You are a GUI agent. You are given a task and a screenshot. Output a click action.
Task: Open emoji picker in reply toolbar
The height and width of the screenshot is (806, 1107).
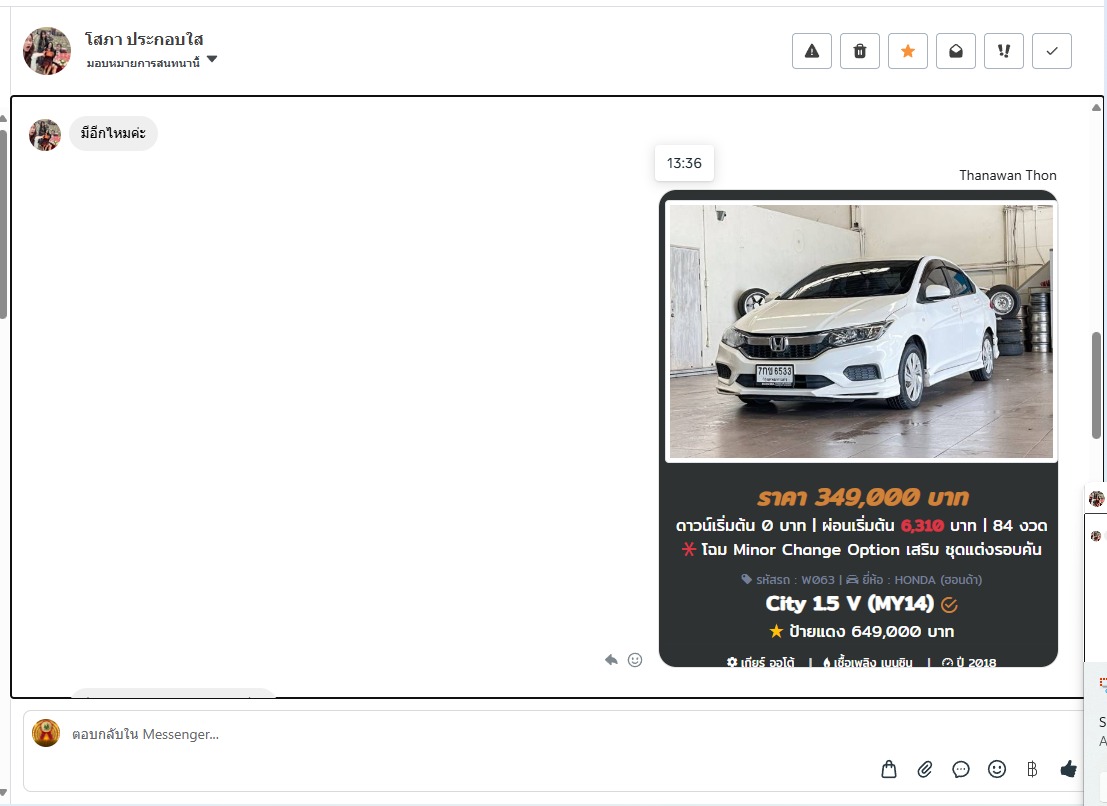997,769
